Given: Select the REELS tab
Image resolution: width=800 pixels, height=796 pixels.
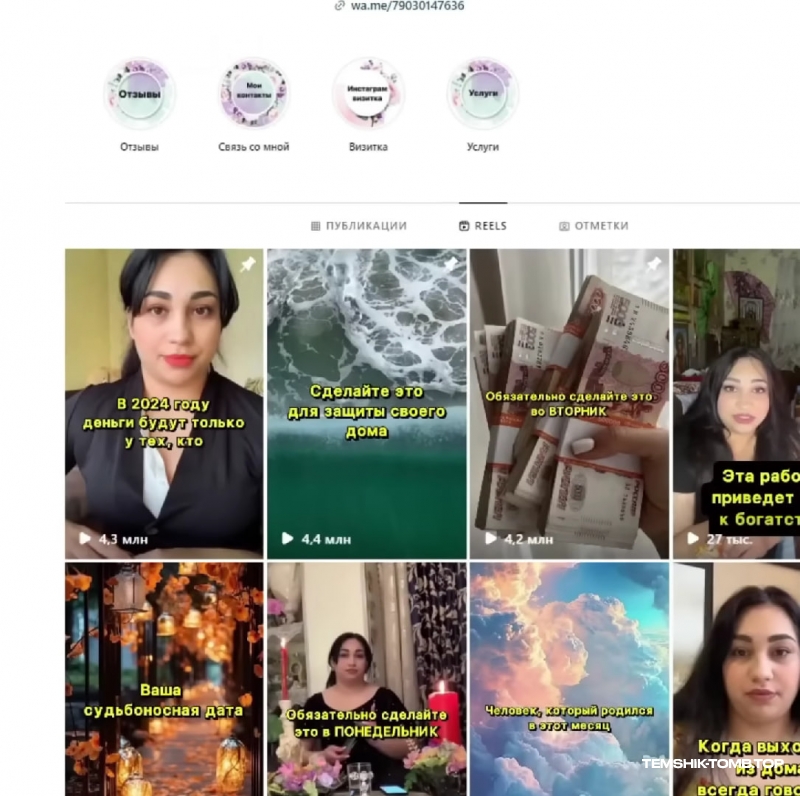Looking at the screenshot, I should [483, 226].
